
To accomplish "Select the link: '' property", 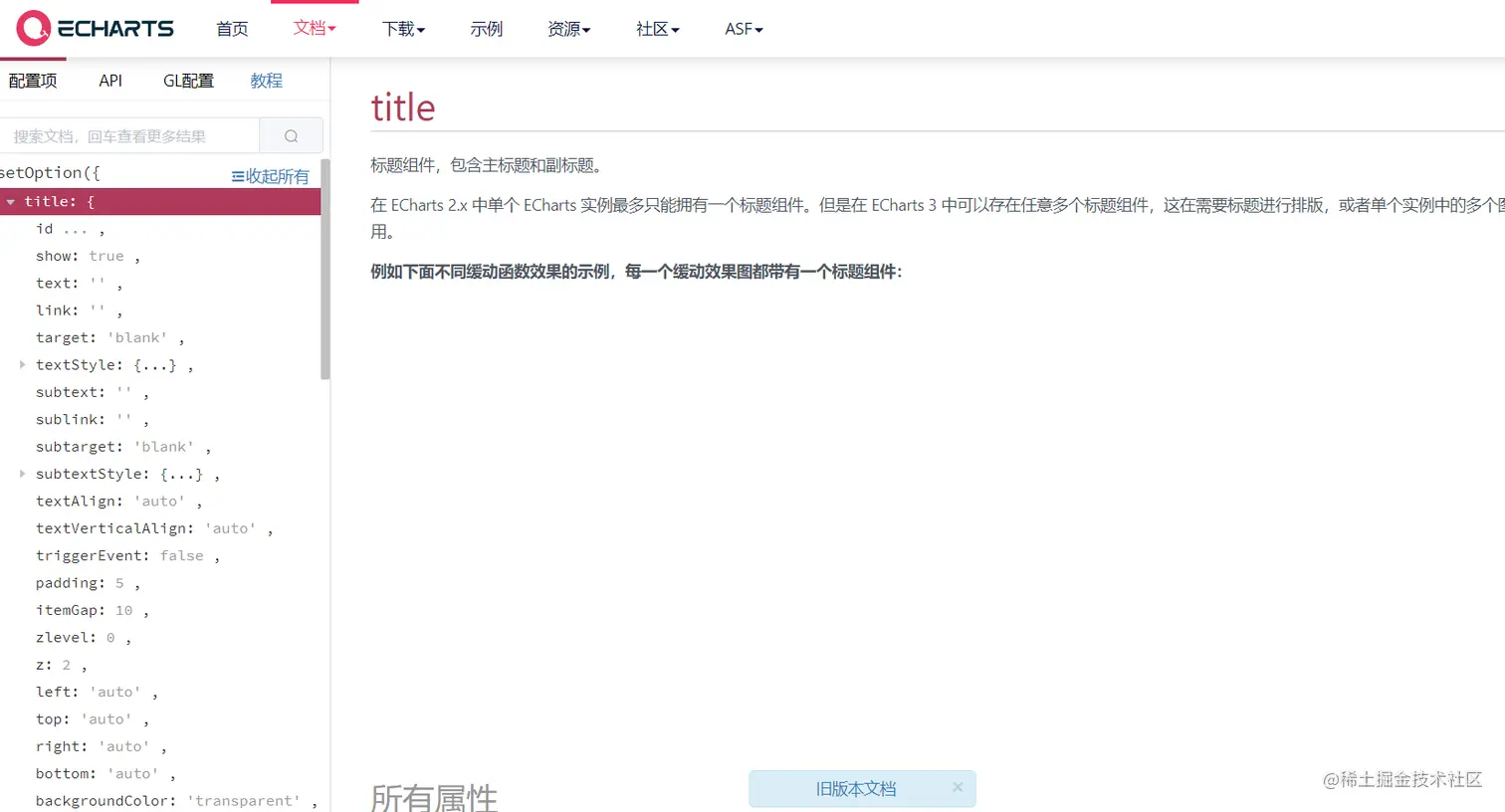I will click(79, 310).
